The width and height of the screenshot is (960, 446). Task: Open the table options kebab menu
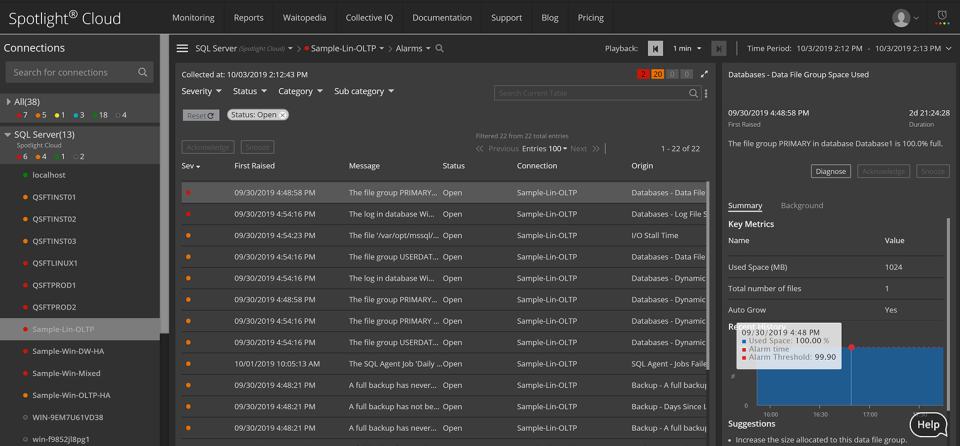[706, 93]
